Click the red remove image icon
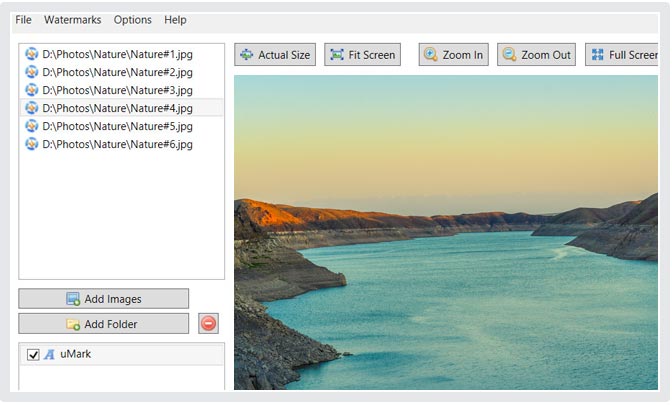Image resolution: width=672 pixels, height=405 pixels. click(208, 323)
